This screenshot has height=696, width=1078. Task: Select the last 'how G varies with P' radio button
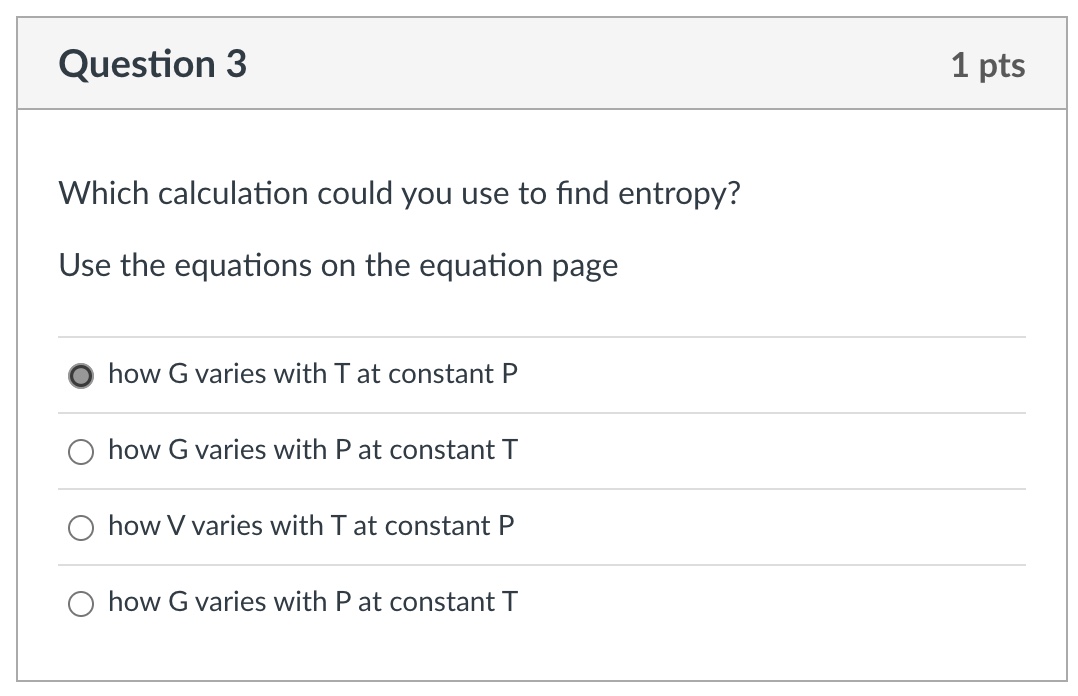tap(80, 603)
